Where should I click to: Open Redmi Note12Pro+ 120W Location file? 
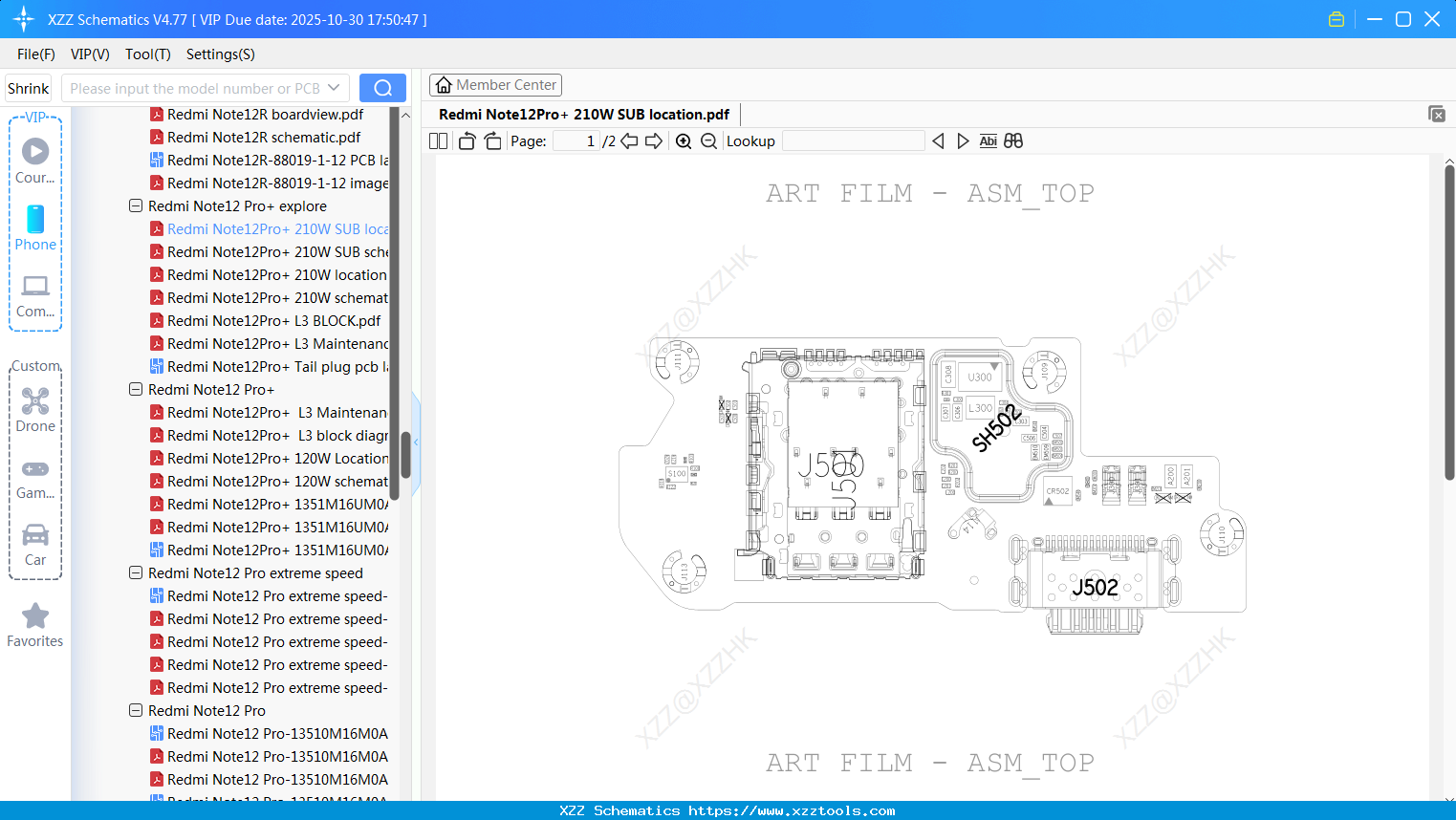pos(270,458)
